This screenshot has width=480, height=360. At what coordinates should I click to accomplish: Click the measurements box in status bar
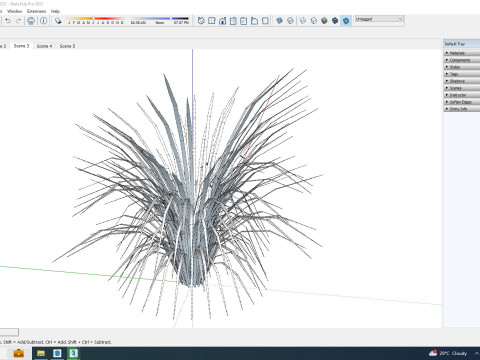click(x=9, y=332)
